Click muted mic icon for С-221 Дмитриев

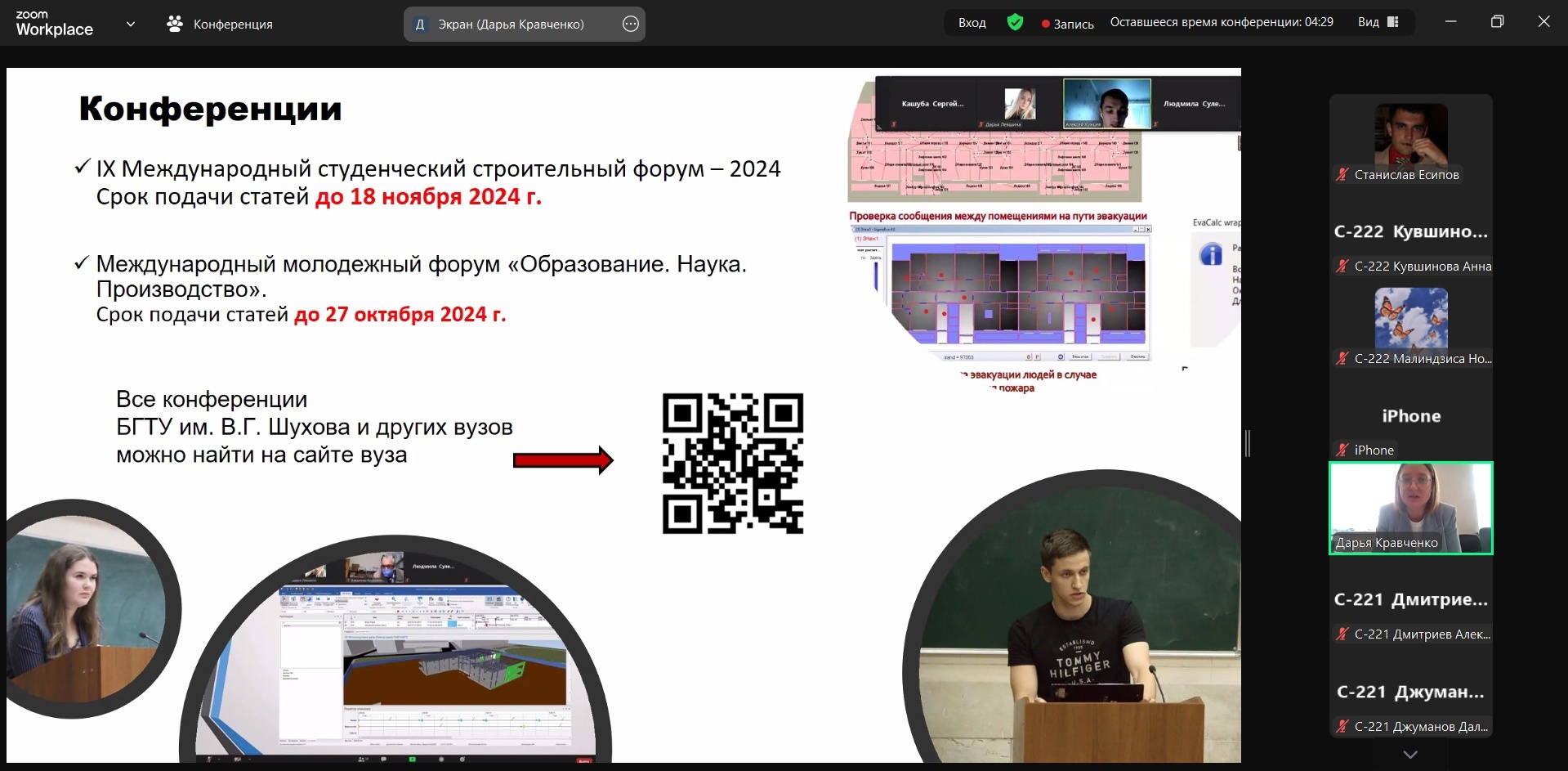(x=1342, y=634)
